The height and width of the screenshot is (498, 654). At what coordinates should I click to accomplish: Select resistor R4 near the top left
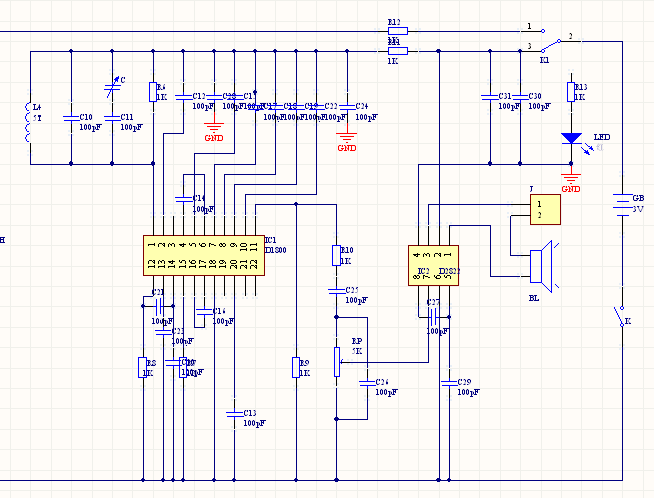152,92
